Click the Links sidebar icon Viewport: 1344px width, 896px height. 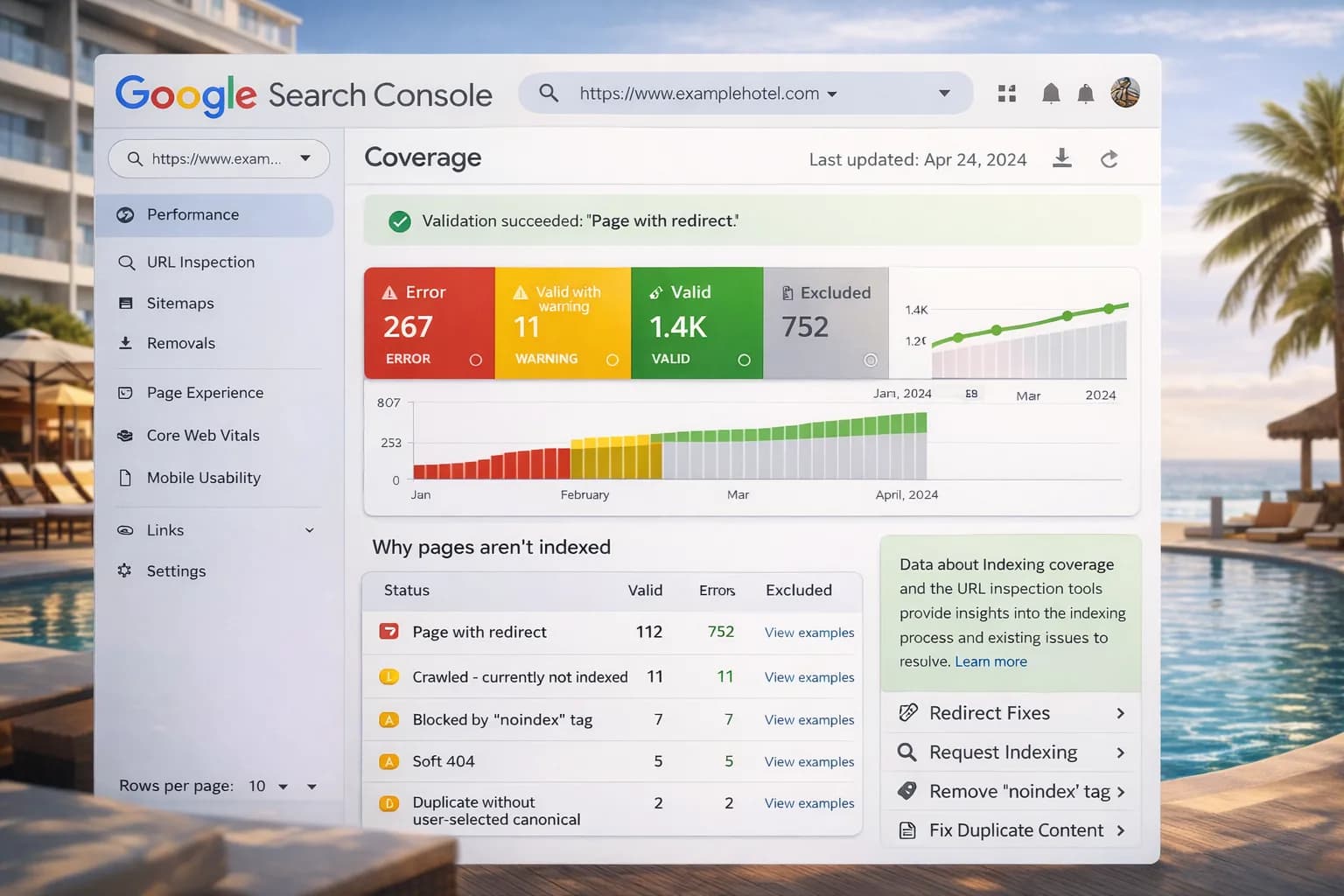[125, 530]
